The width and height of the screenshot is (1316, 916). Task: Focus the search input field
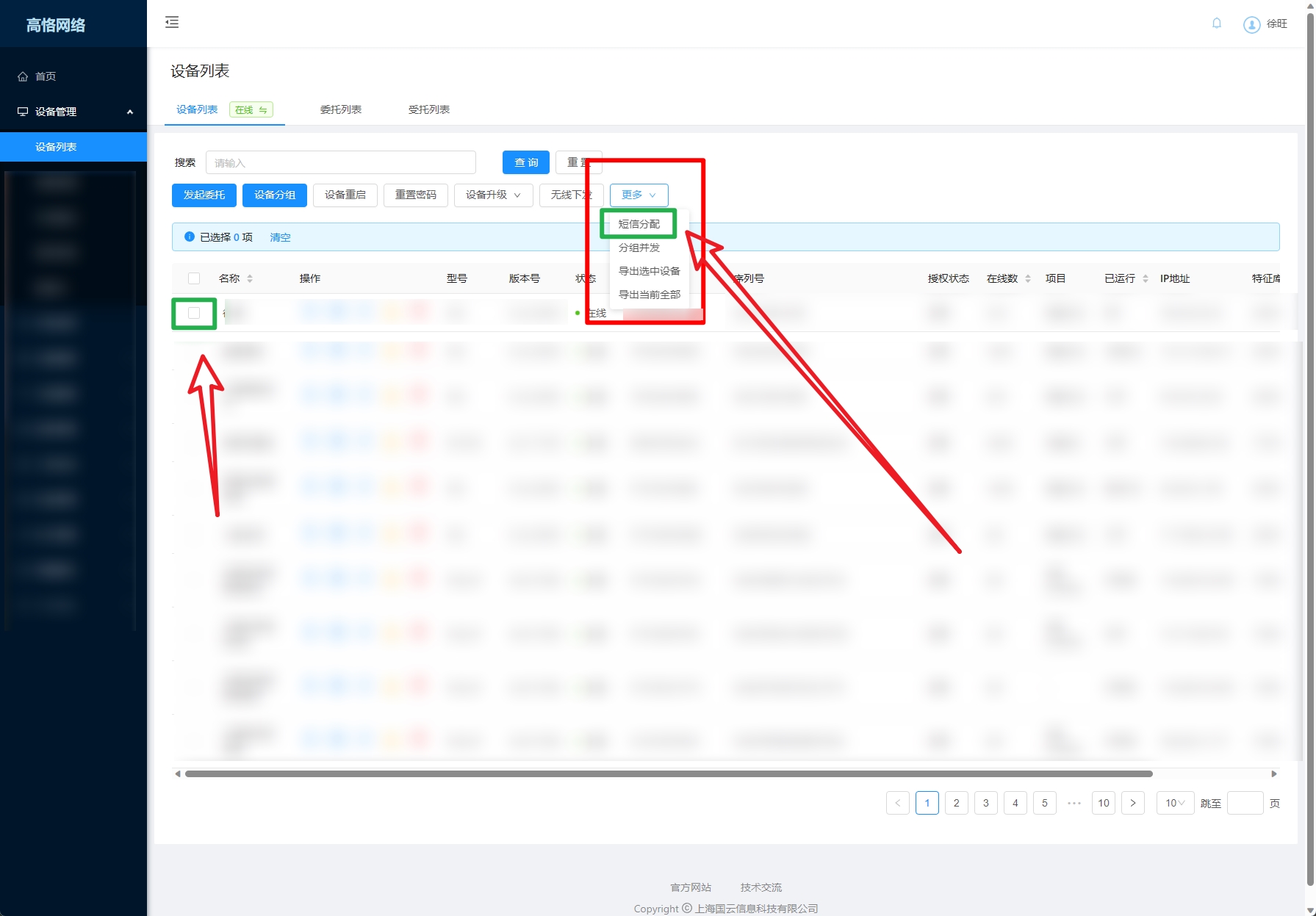(x=340, y=162)
